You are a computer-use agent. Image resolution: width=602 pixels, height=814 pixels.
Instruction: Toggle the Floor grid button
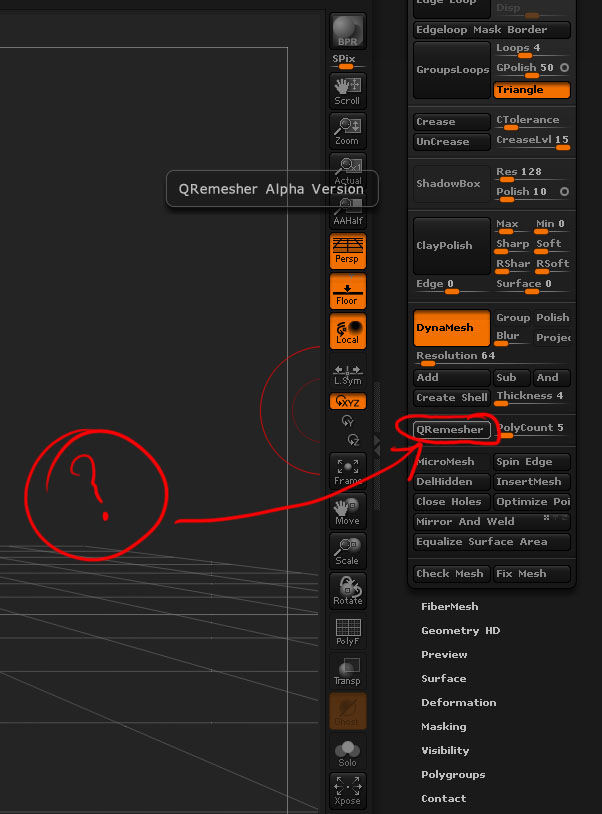pos(348,291)
